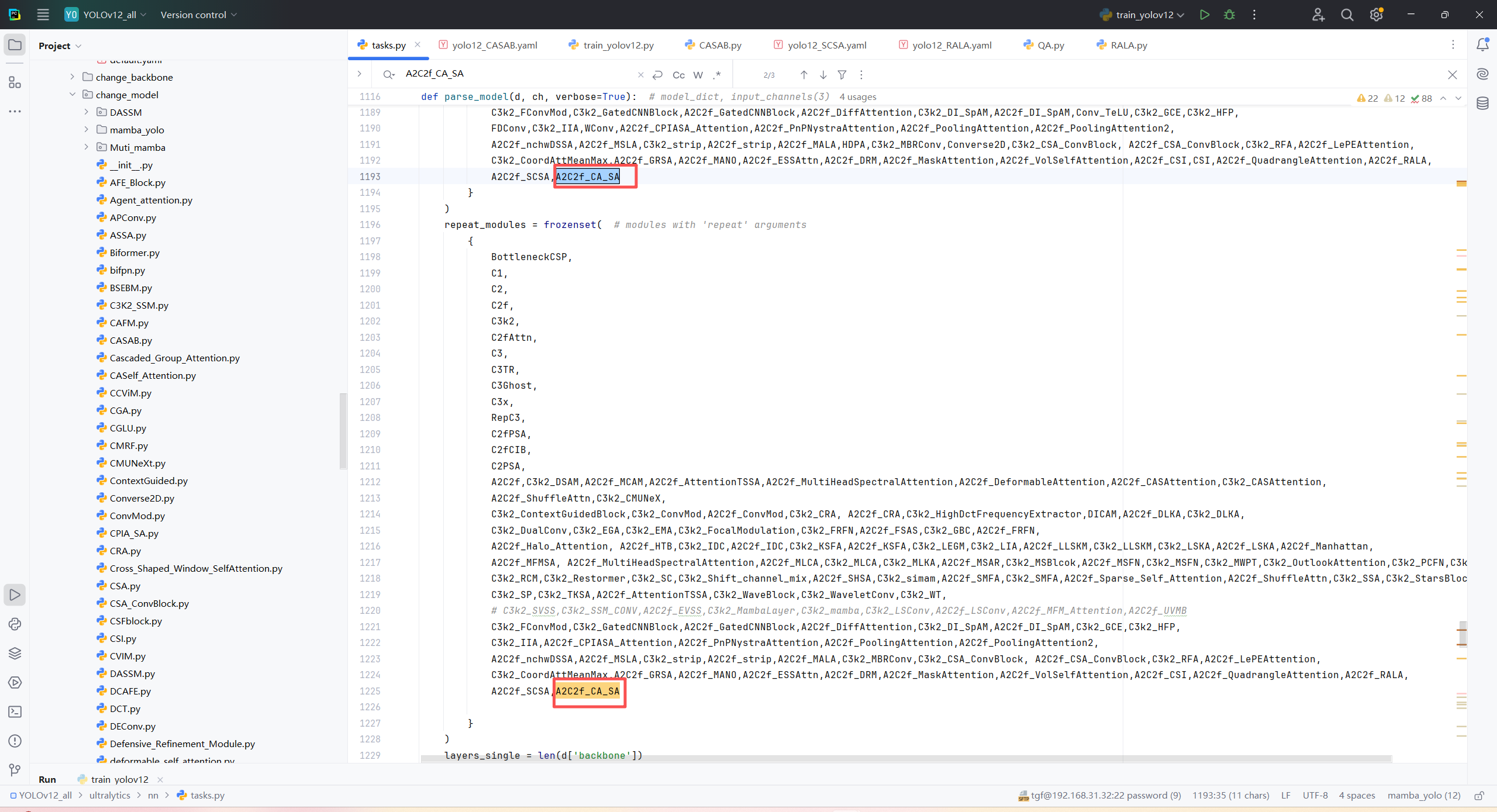
Task: Click ultralytics in the breadcrumb path
Action: [109, 795]
